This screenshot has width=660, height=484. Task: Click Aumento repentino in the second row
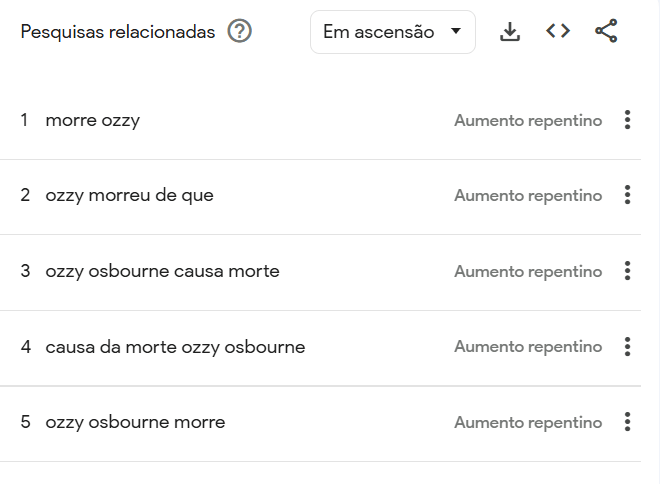[528, 196]
